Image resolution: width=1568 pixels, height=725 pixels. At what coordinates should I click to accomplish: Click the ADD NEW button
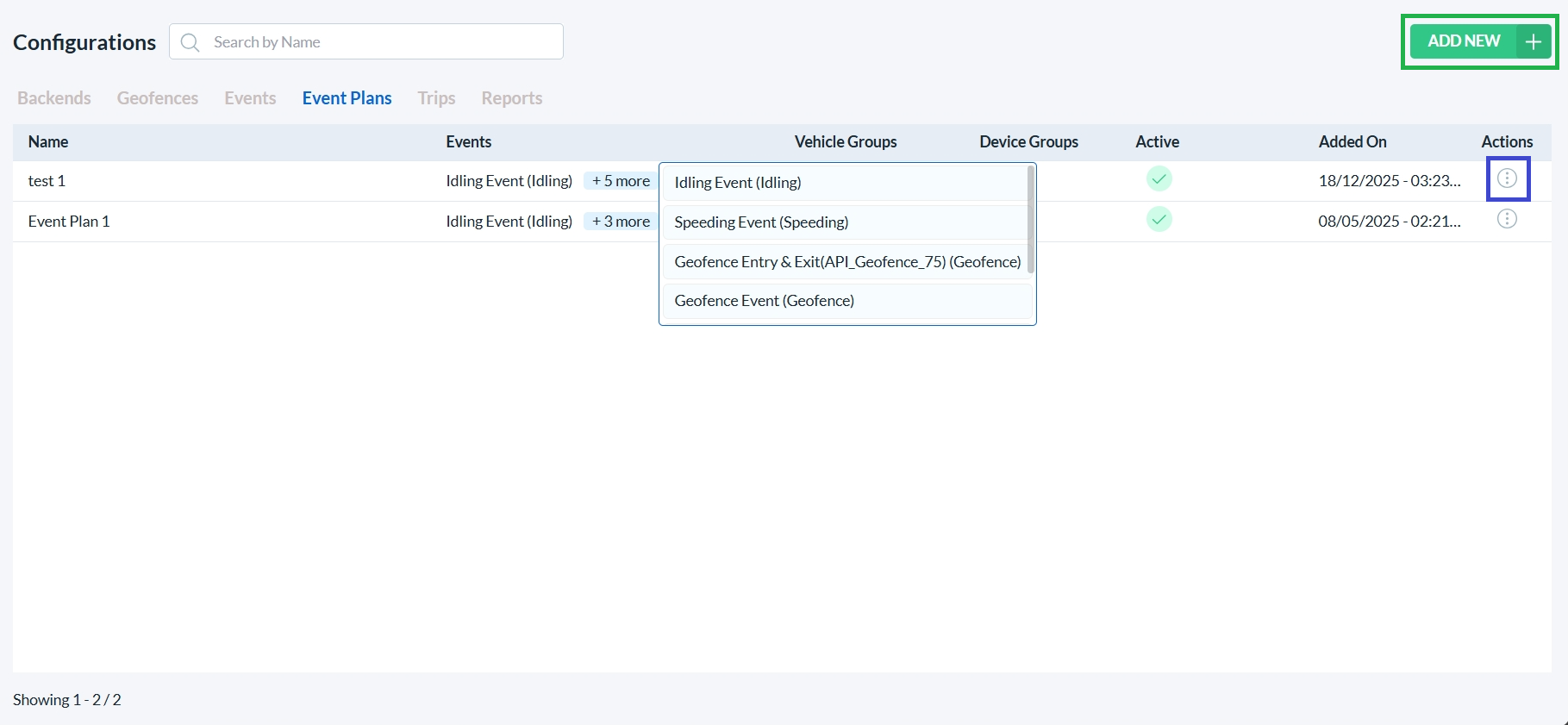click(1465, 41)
